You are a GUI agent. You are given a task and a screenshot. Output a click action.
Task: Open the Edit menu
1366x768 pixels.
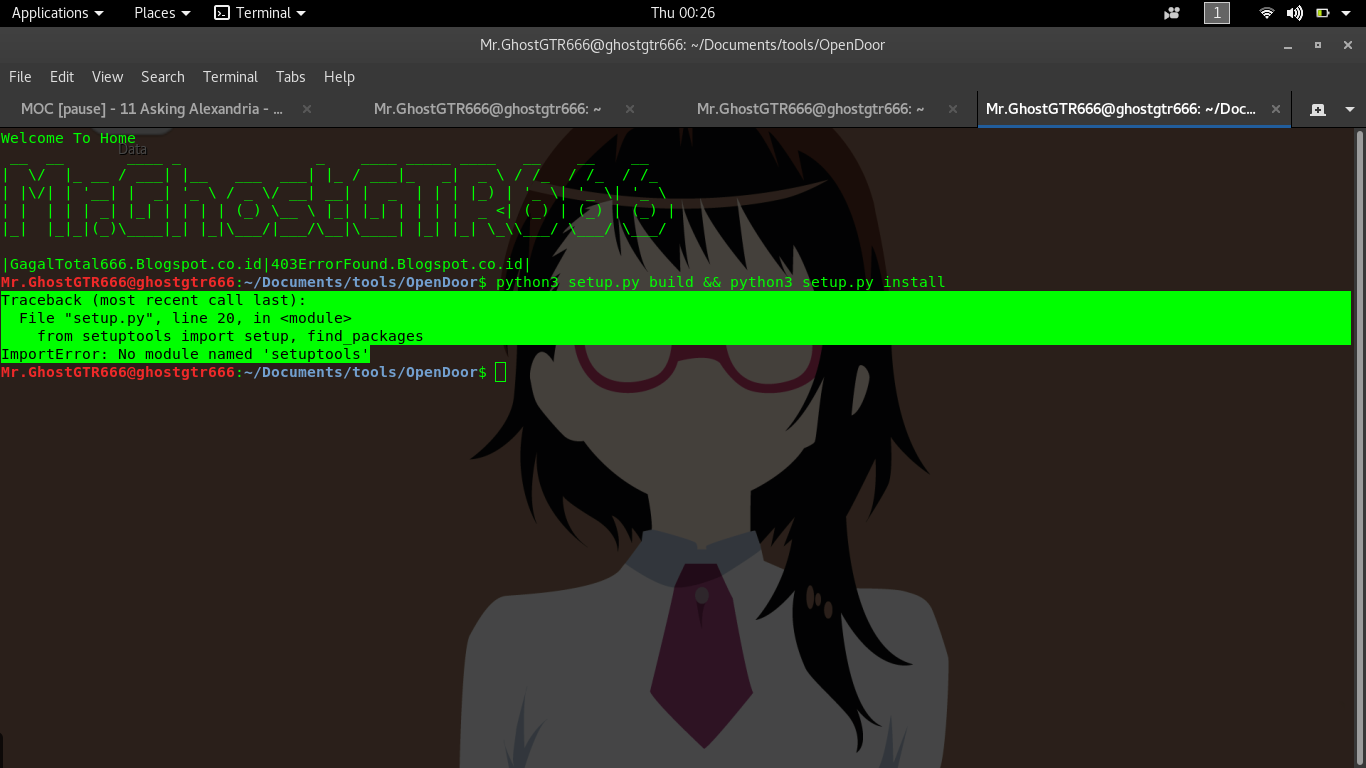coord(62,77)
